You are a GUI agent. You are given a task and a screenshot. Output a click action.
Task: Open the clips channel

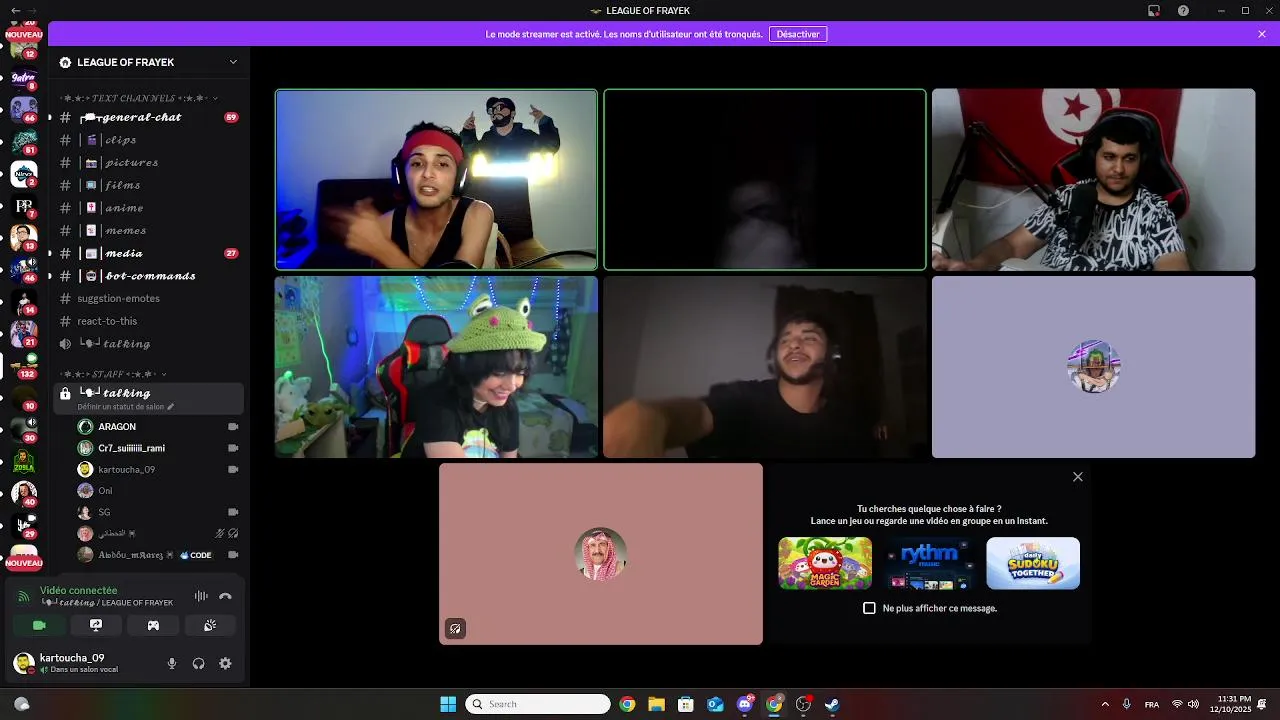tap(148, 140)
